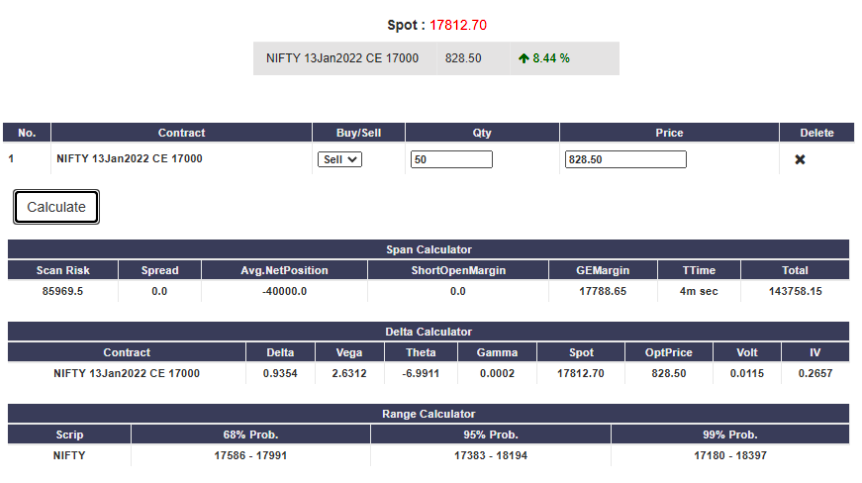Click the Delta column header
Viewport: 862px width, 483px height.
(280, 353)
